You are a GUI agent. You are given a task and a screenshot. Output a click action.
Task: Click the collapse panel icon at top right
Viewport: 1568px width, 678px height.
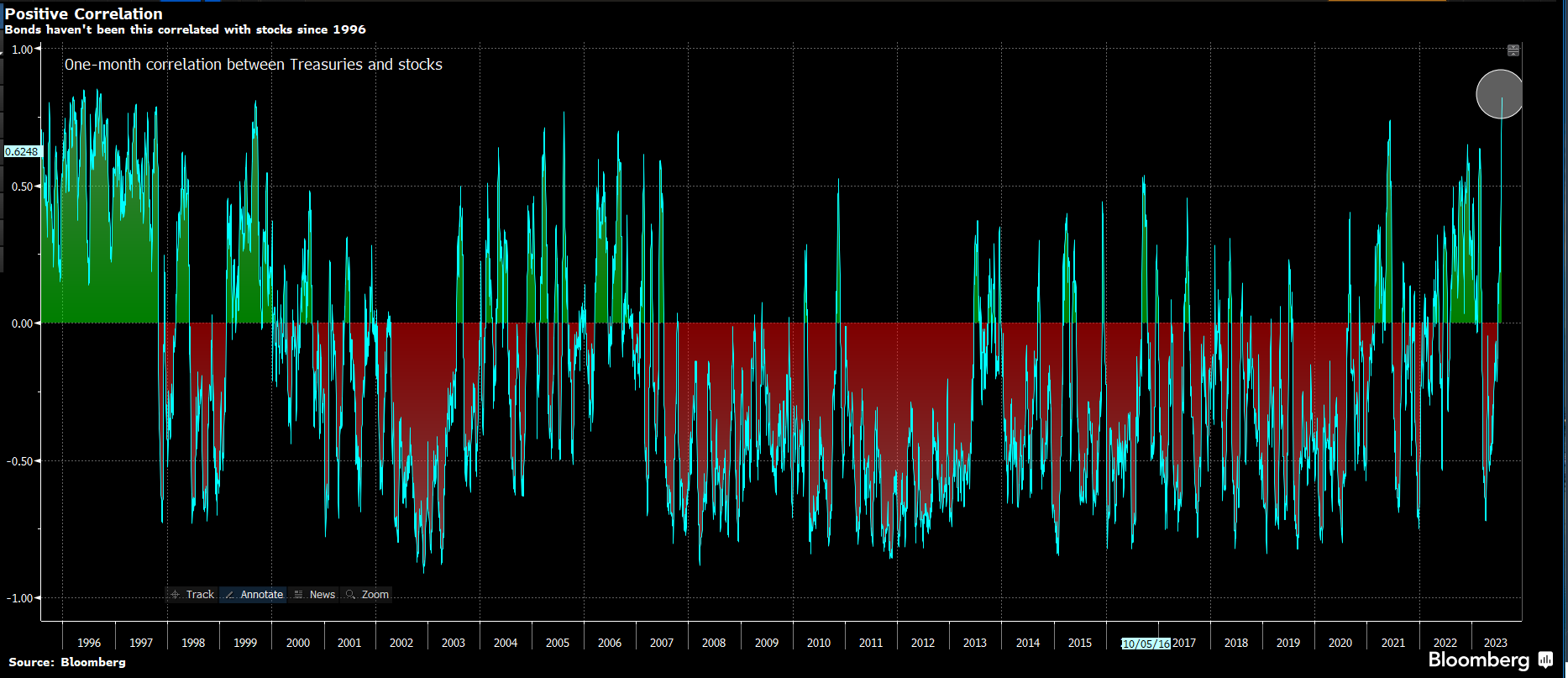point(1513,50)
